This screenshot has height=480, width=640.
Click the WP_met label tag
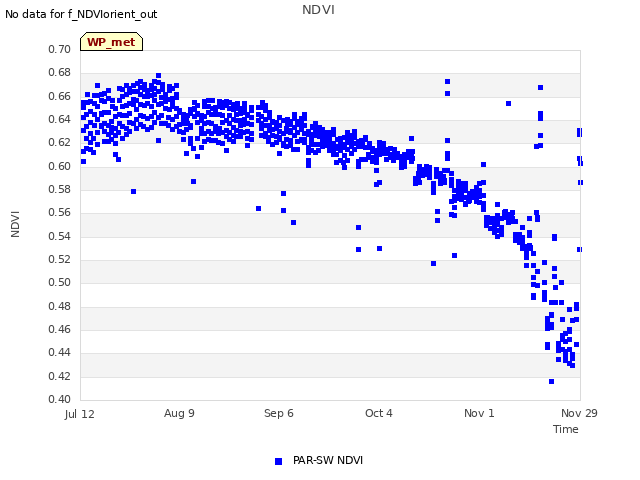point(111,42)
